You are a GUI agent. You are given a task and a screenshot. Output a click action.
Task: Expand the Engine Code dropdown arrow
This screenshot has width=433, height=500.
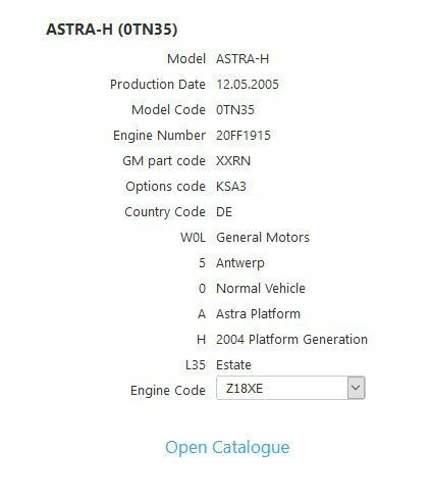pyautogui.click(x=356, y=388)
